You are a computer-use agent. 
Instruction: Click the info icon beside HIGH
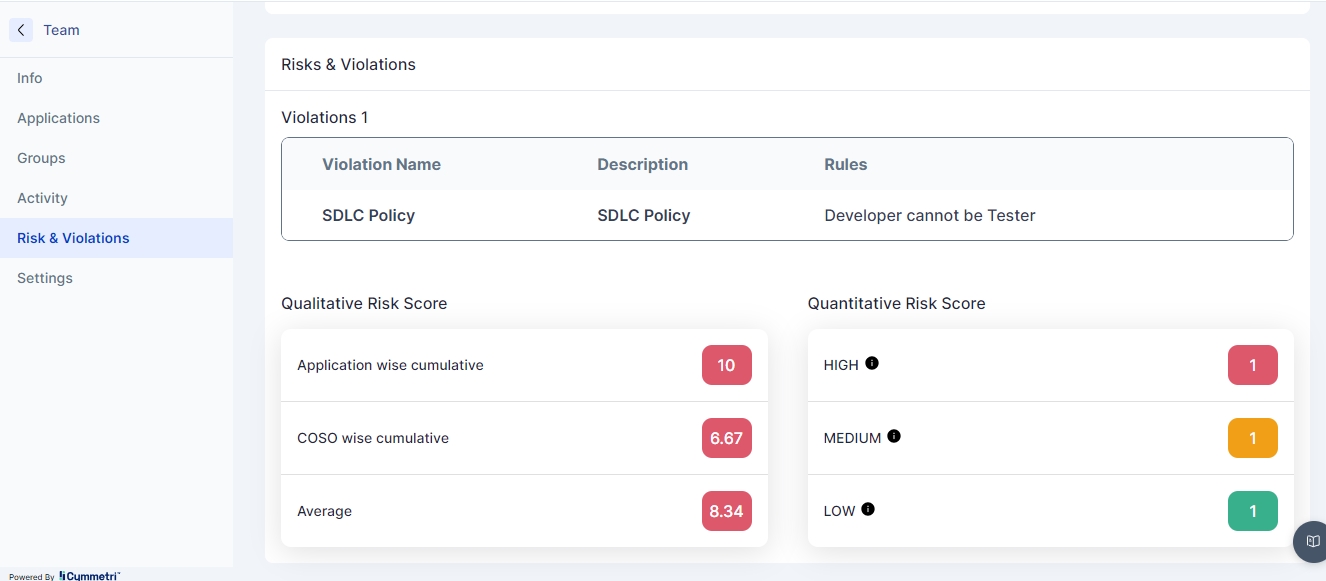(872, 363)
